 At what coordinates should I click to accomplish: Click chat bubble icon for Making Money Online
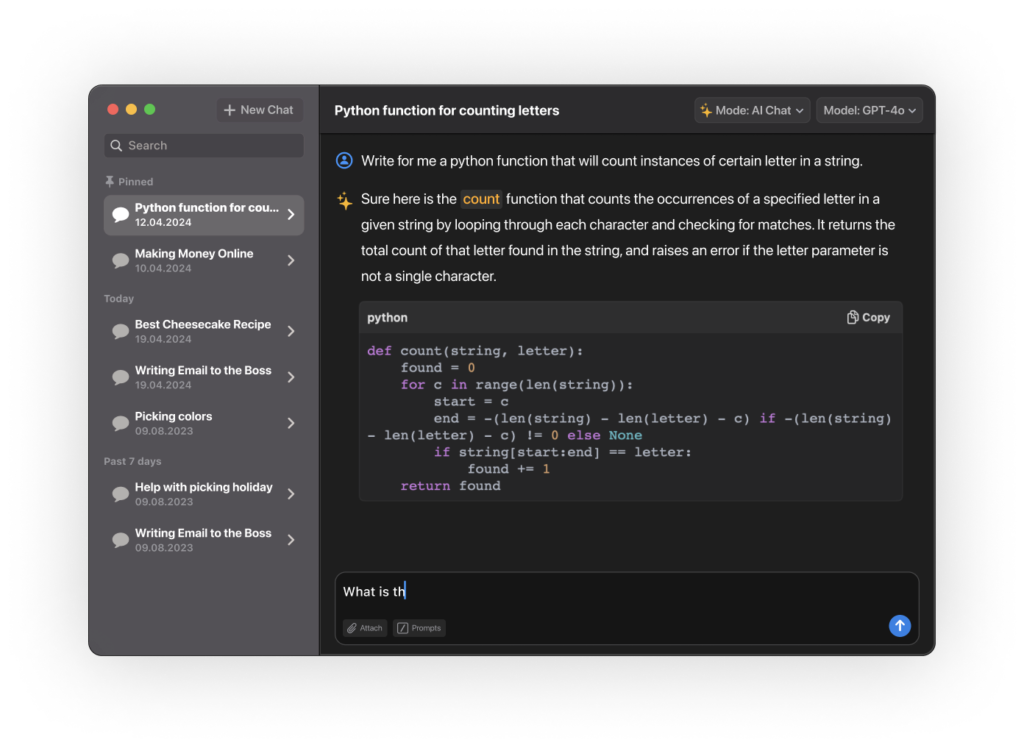point(120,260)
